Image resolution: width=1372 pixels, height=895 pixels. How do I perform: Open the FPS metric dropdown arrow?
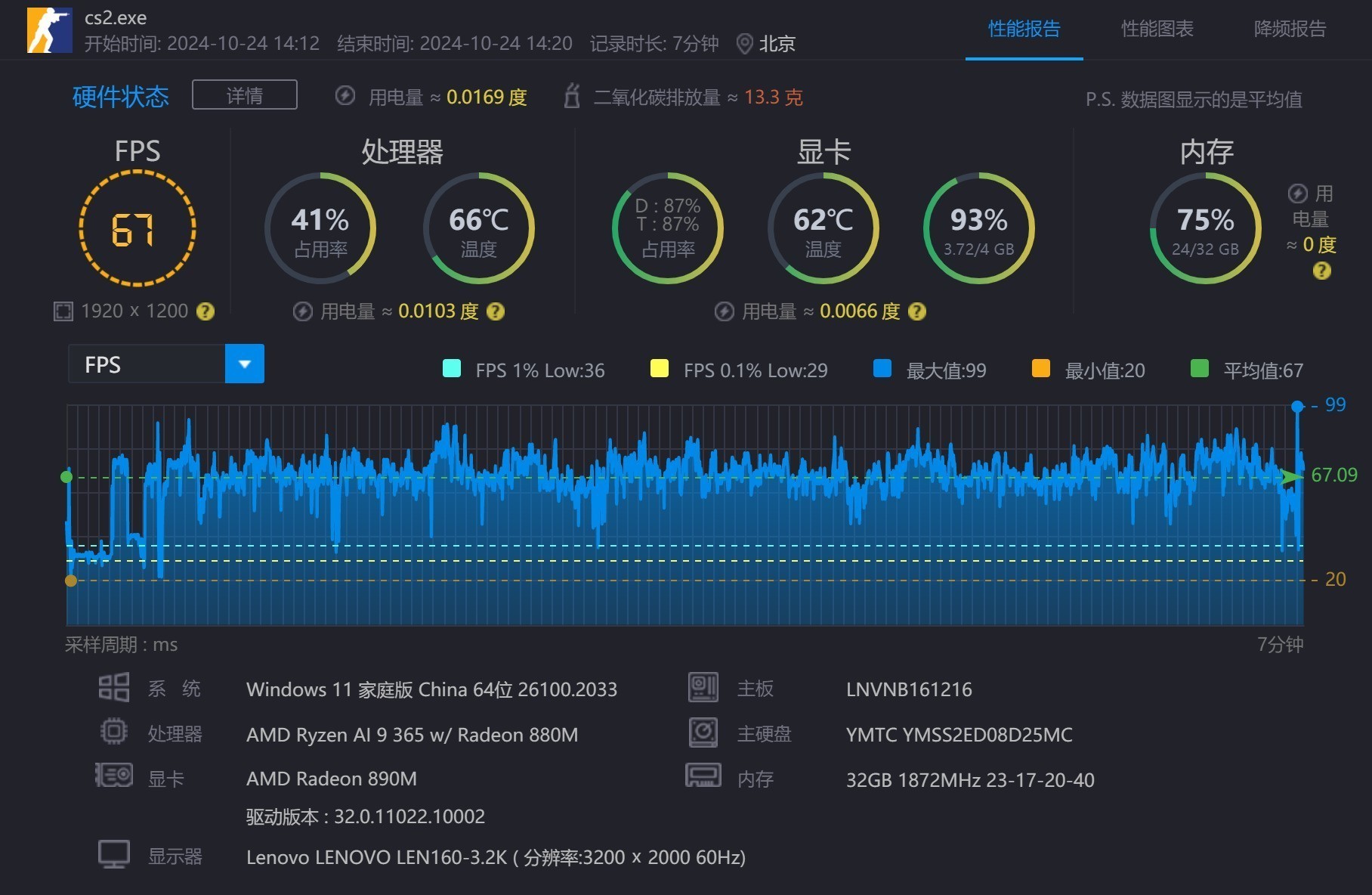pos(245,364)
